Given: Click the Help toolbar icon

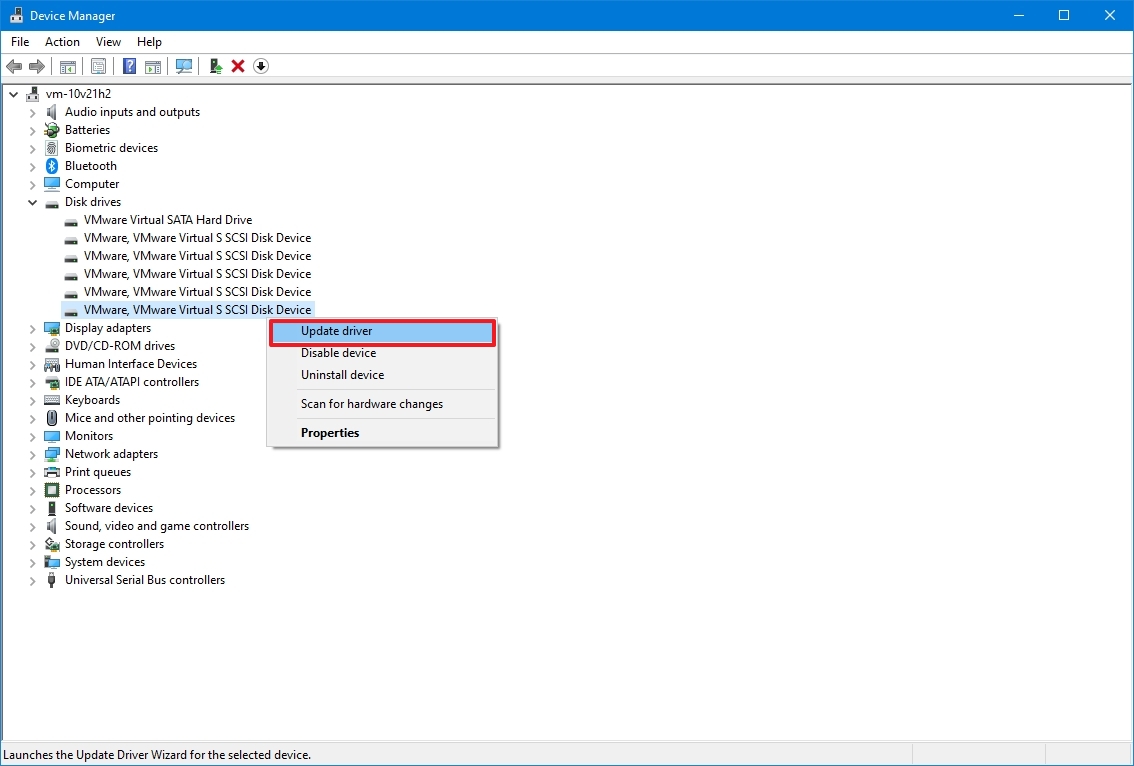Looking at the screenshot, I should [129, 66].
